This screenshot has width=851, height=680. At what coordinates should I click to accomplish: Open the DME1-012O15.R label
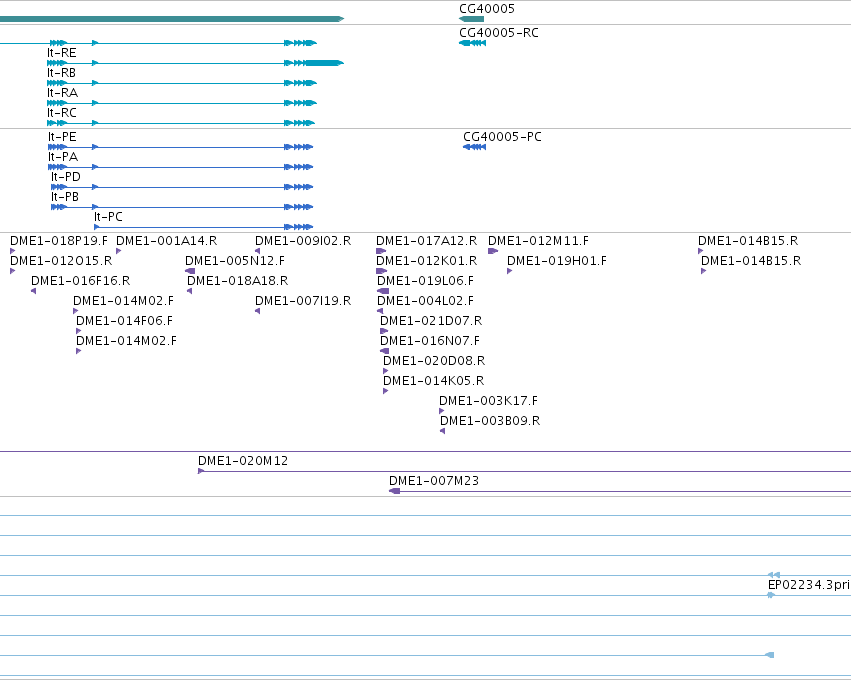[x=61, y=261]
